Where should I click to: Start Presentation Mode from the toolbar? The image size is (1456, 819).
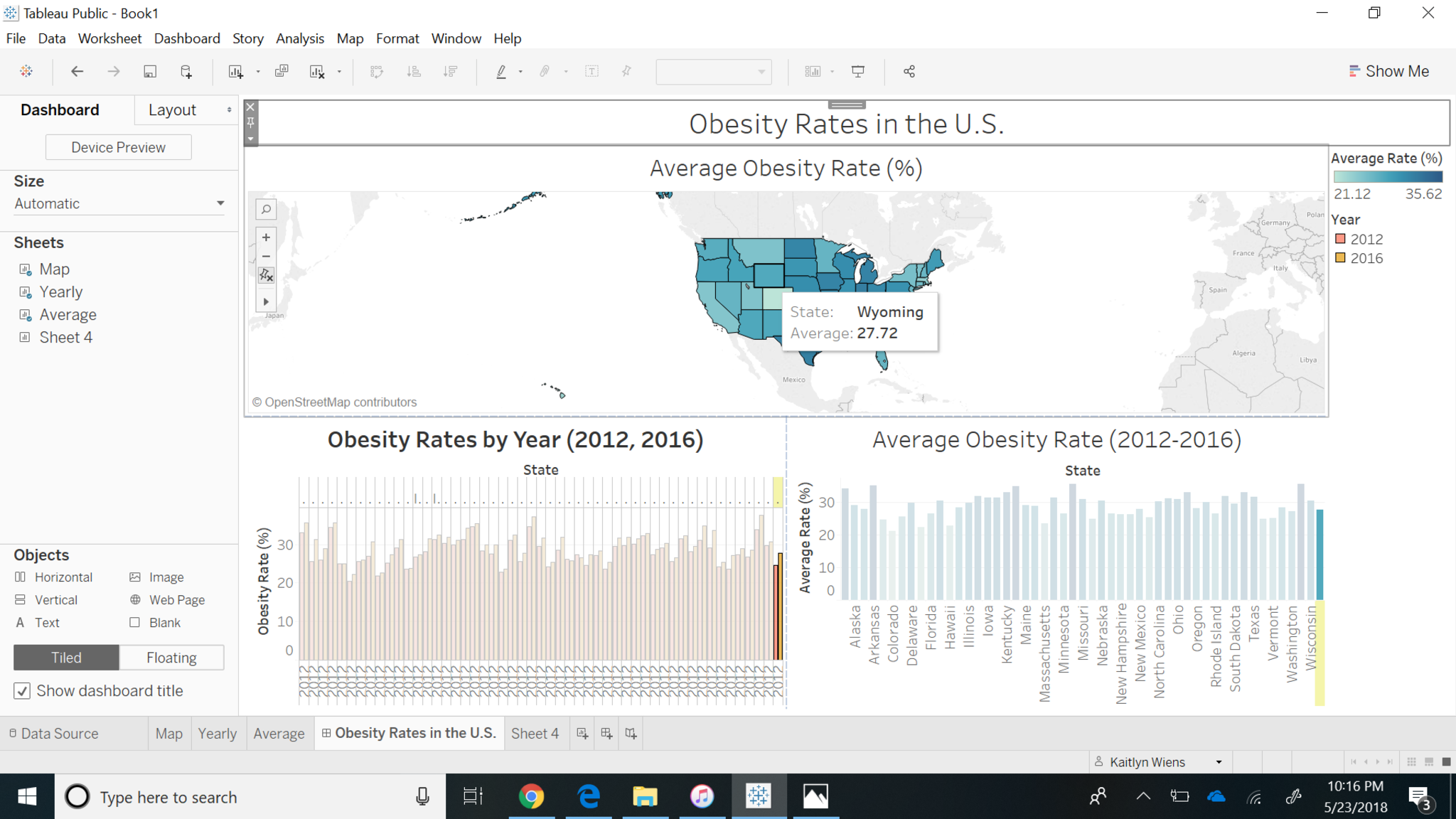click(x=858, y=71)
